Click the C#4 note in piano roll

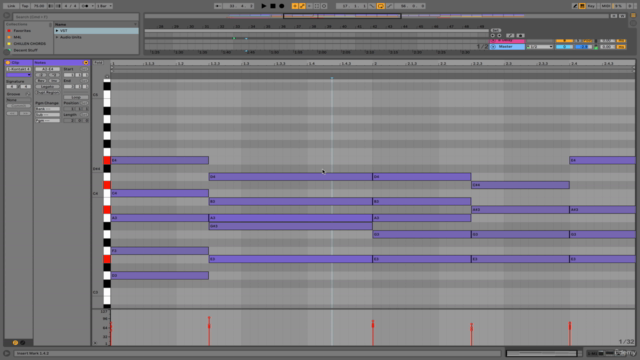point(520,185)
